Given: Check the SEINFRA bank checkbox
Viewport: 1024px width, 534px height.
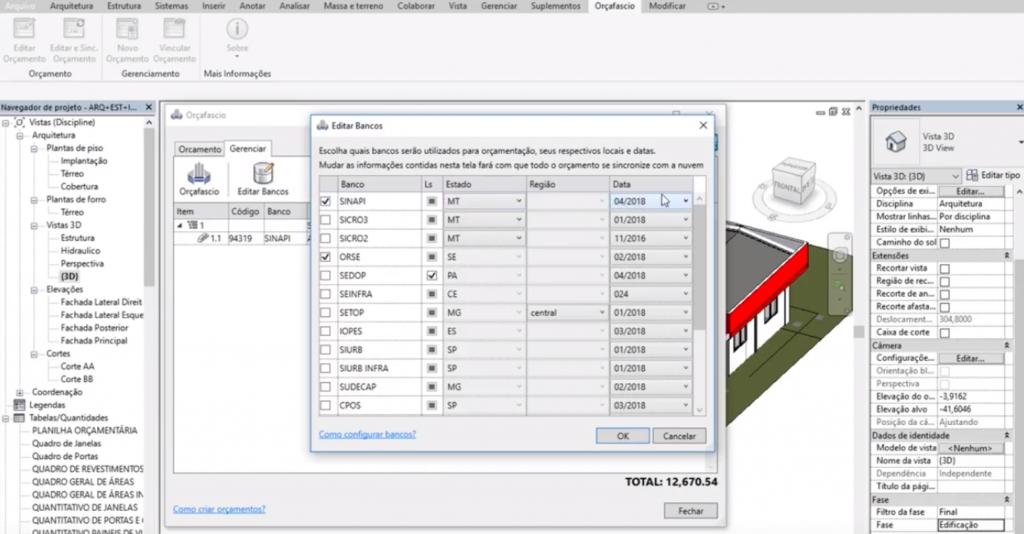Looking at the screenshot, I should click(x=325, y=294).
